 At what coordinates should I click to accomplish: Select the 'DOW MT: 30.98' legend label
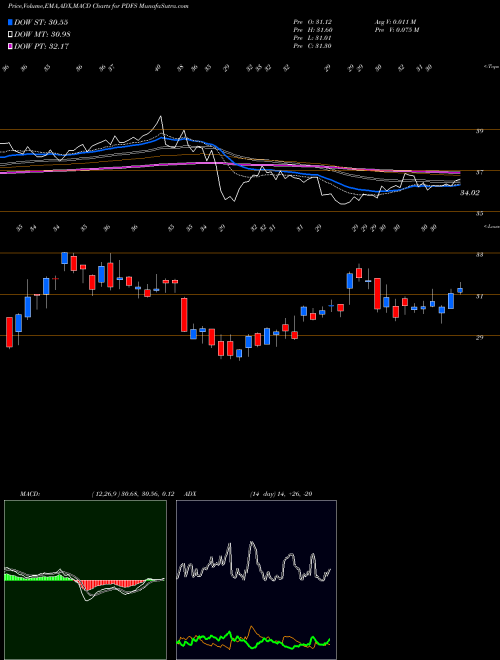[42, 35]
